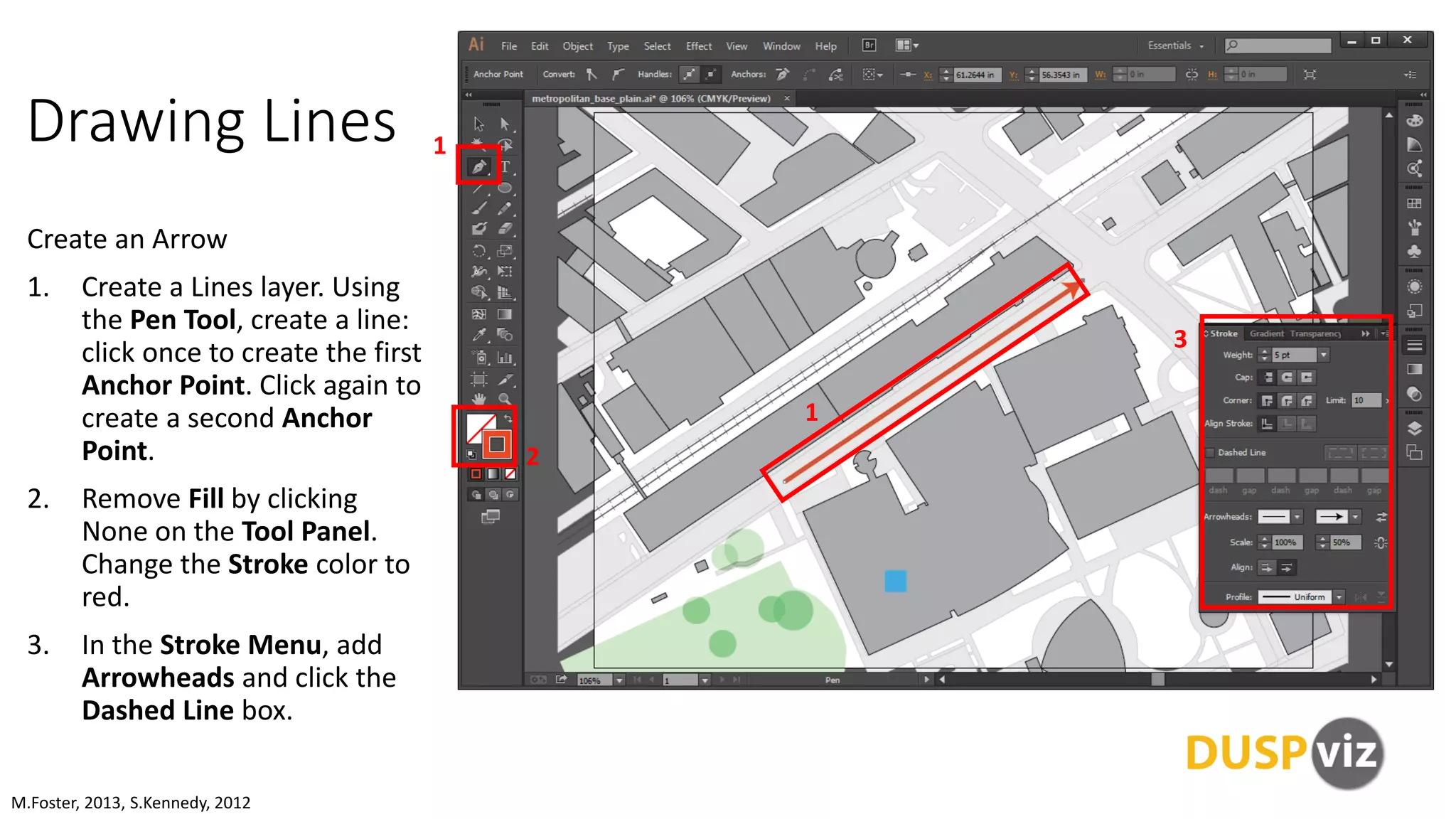Set Butt Cap for stroke
1456x819 pixels.
[x=1267, y=378]
